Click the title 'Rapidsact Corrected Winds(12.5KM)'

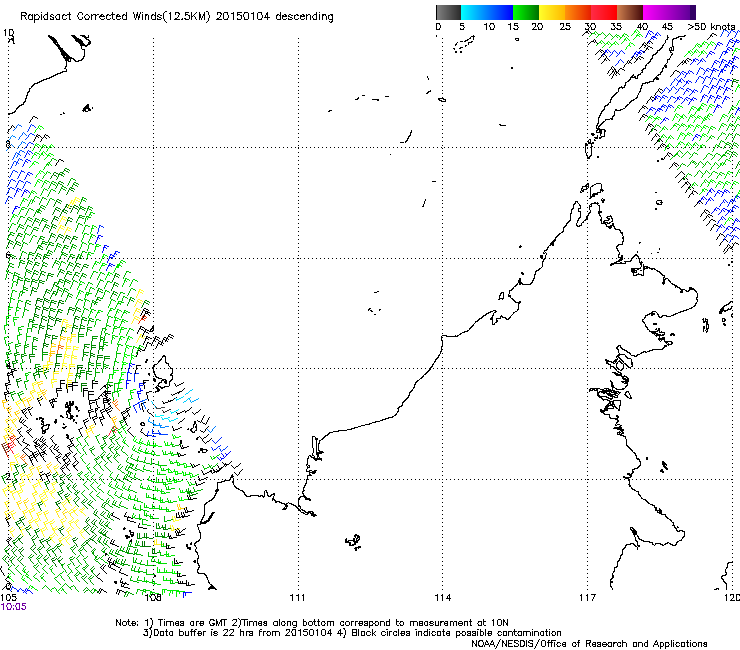tap(115, 17)
